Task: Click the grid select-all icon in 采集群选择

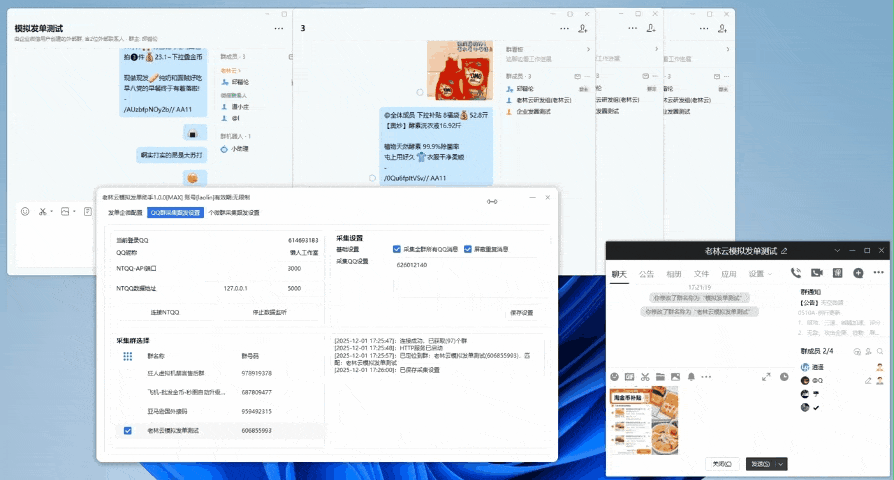Action: click(128, 356)
